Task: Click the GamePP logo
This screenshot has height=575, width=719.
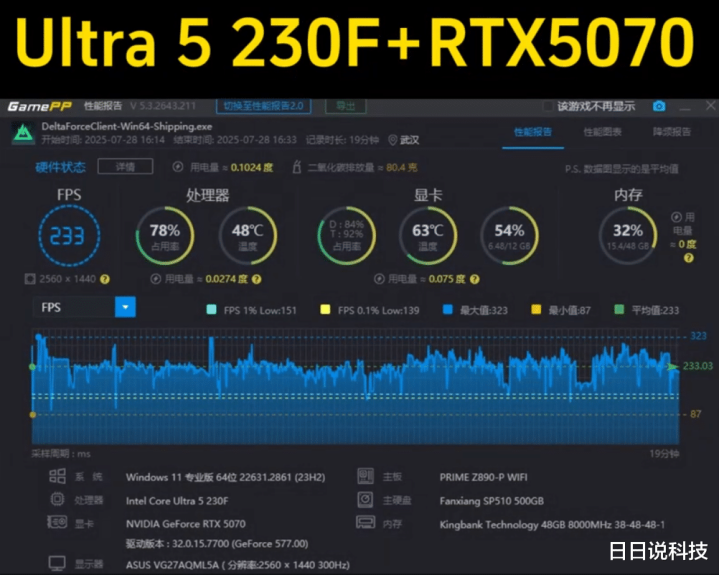Action: click(x=40, y=106)
